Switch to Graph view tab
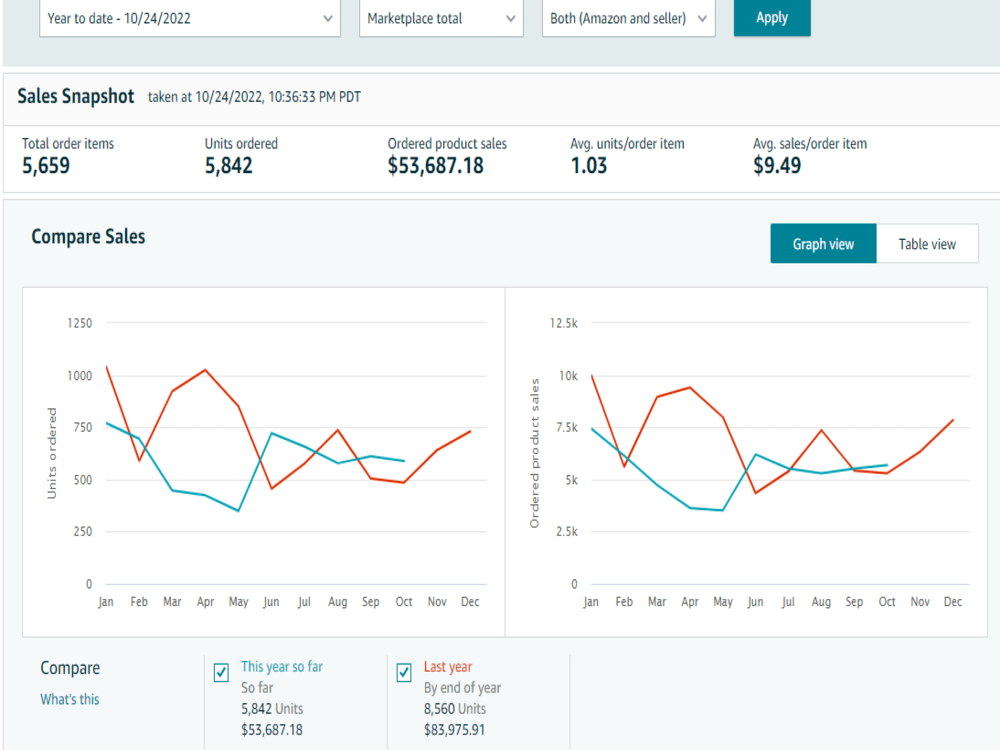The height and width of the screenshot is (750, 1000). 823,244
